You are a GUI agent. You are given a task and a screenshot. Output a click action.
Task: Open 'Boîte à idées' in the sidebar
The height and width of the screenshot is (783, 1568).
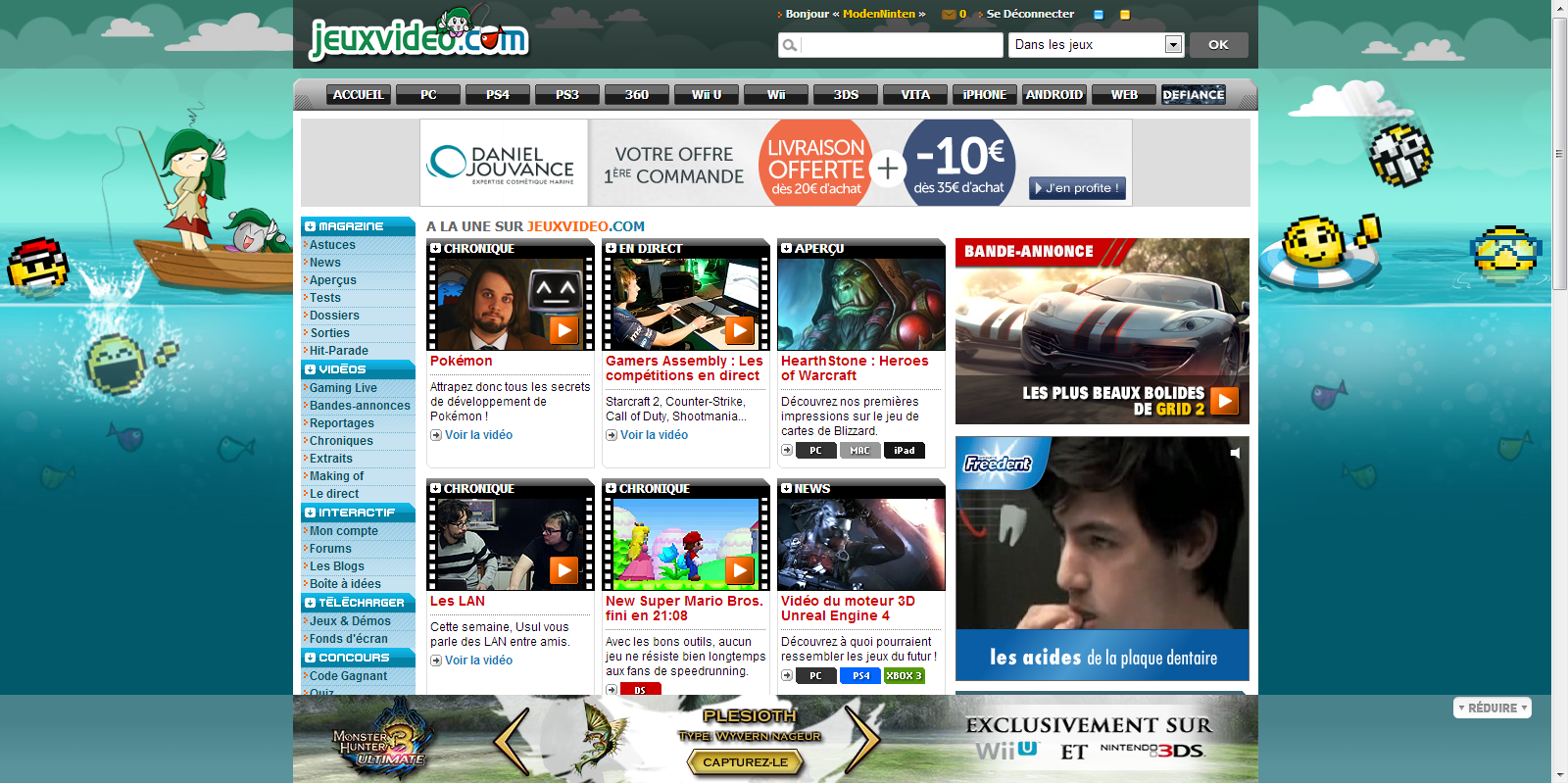pos(345,584)
